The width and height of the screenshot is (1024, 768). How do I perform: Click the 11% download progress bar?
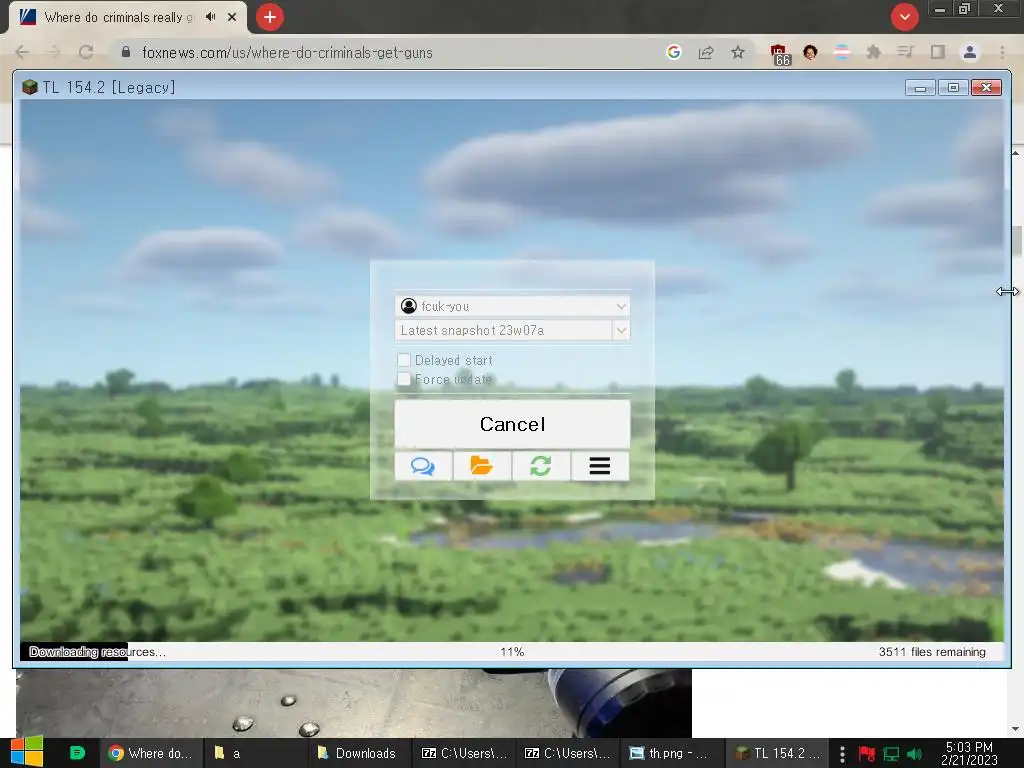pyautogui.click(x=512, y=652)
